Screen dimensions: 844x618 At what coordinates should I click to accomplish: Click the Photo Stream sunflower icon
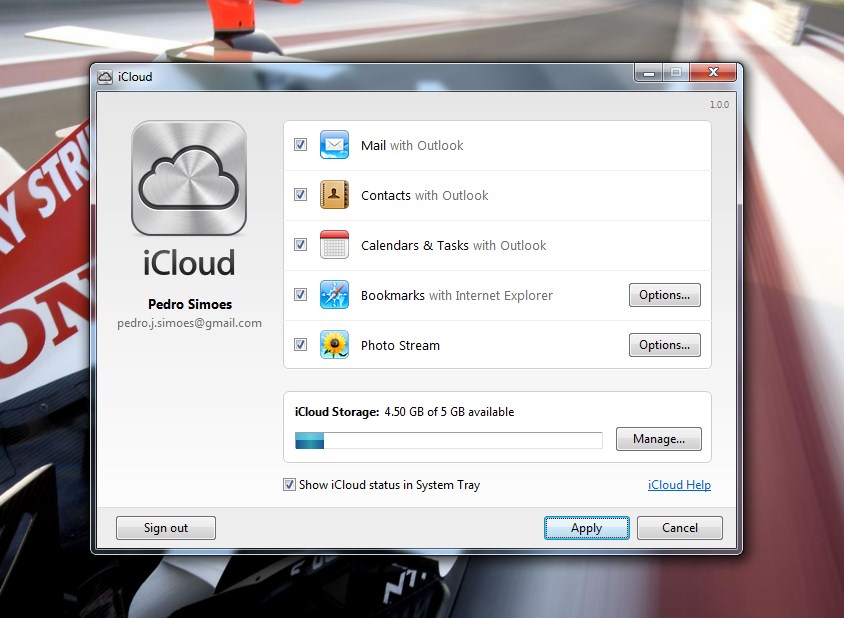click(x=334, y=345)
